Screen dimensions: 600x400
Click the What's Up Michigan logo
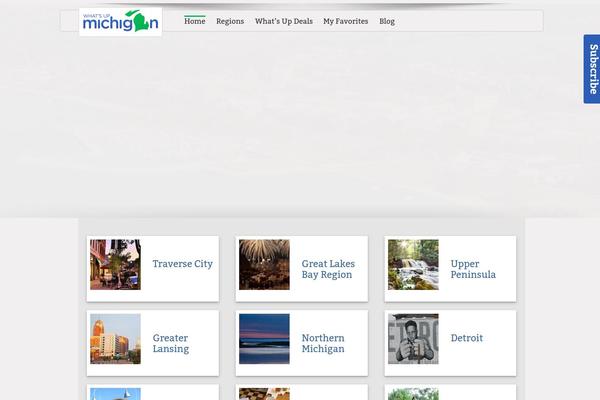[121, 22]
